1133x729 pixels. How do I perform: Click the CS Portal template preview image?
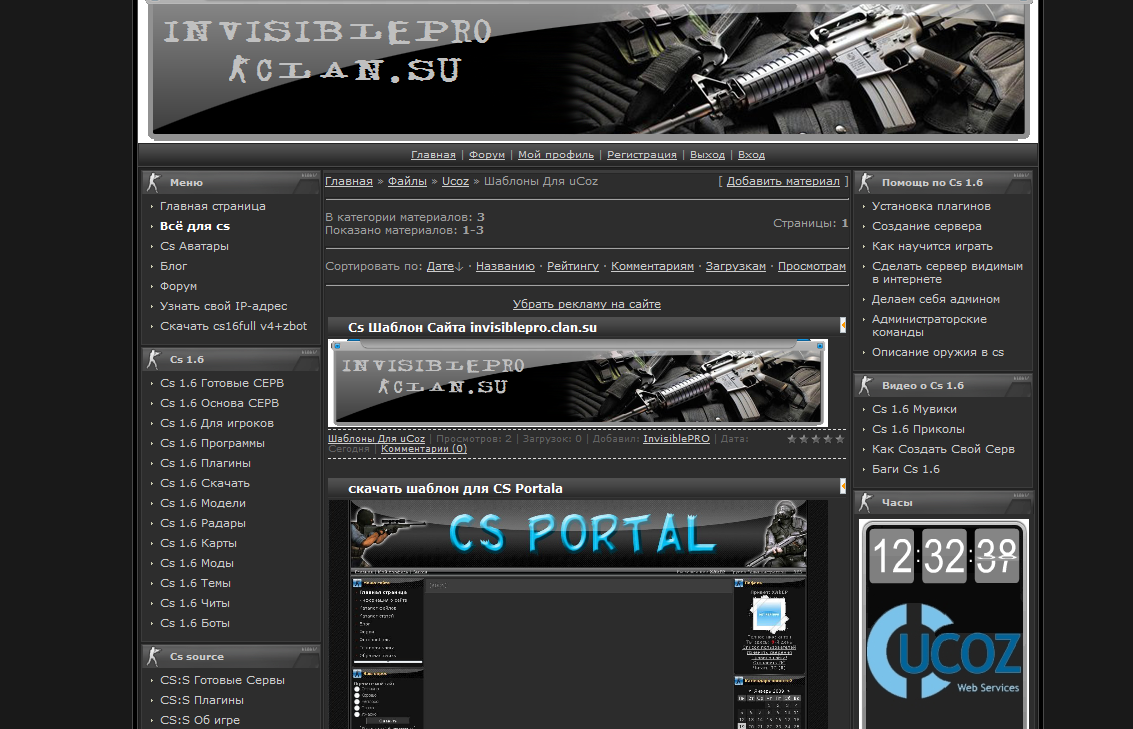point(577,614)
